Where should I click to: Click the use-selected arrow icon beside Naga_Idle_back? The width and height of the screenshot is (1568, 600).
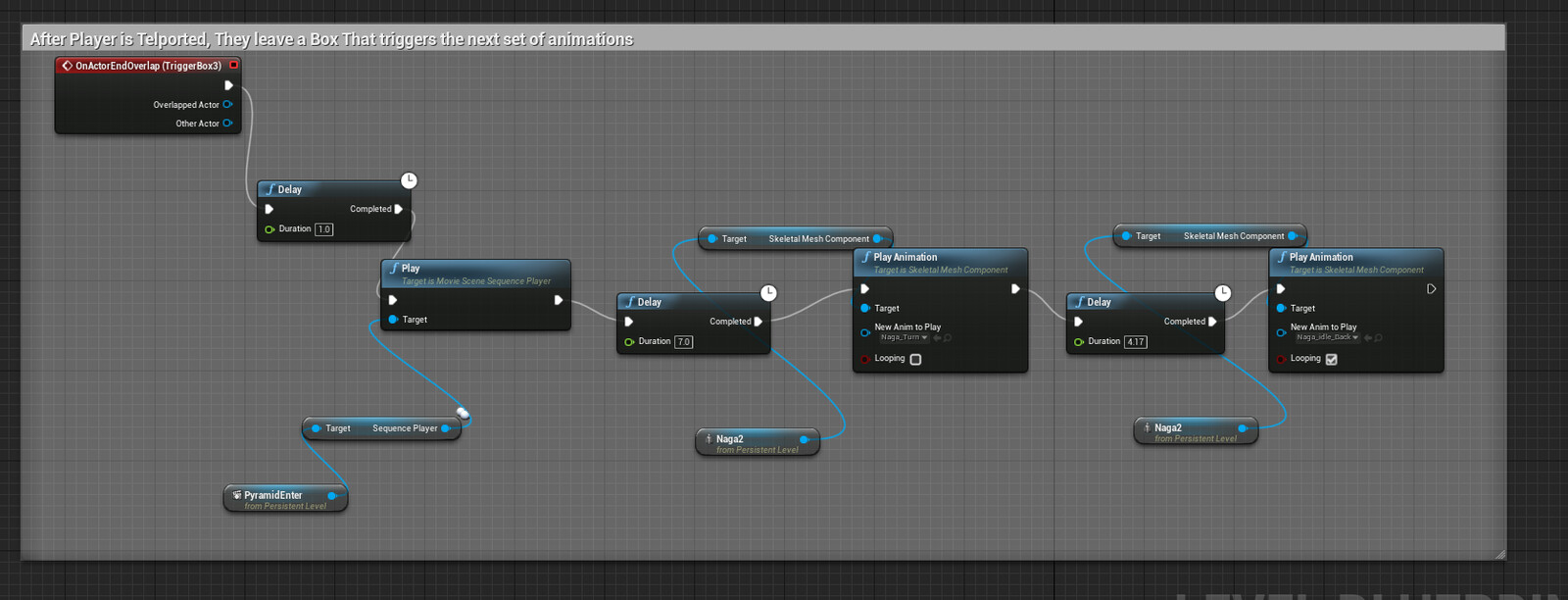click(1368, 338)
